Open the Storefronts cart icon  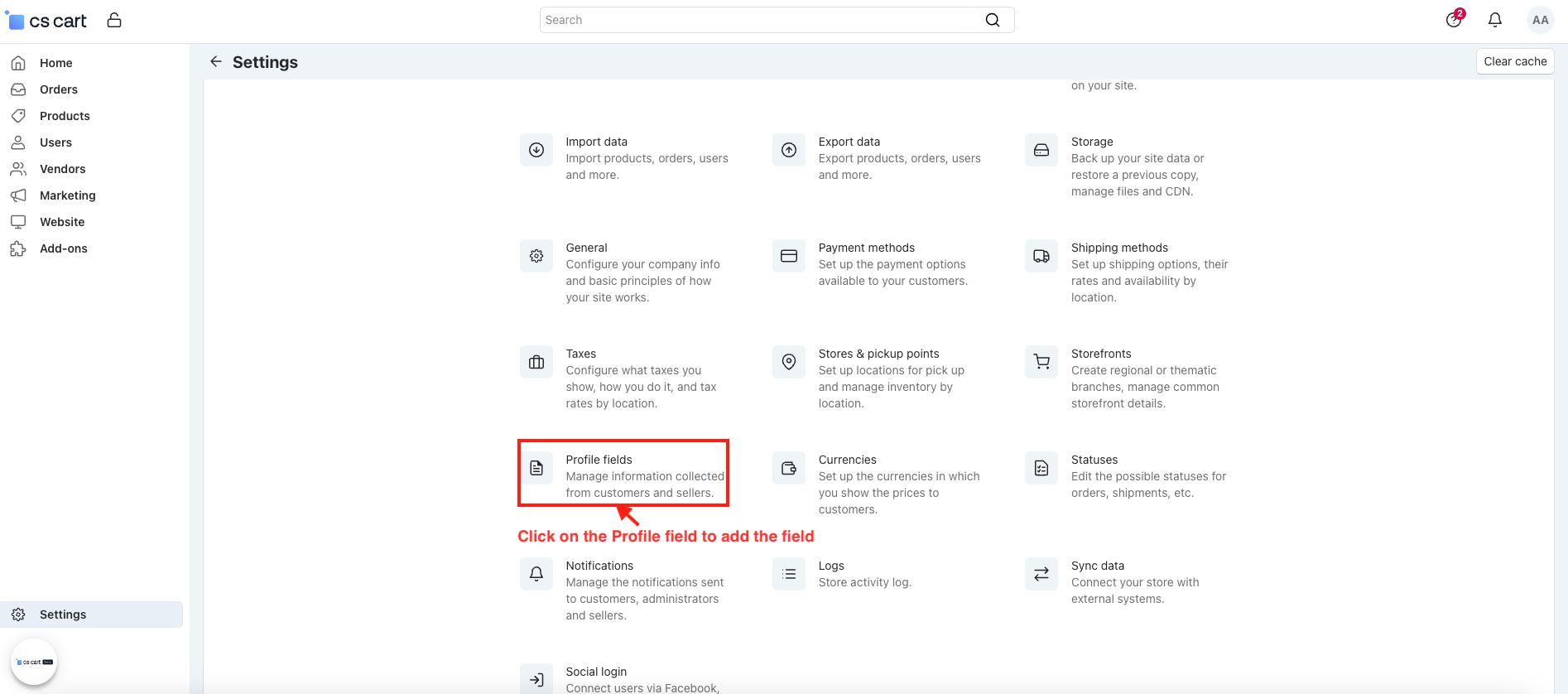click(x=1041, y=362)
